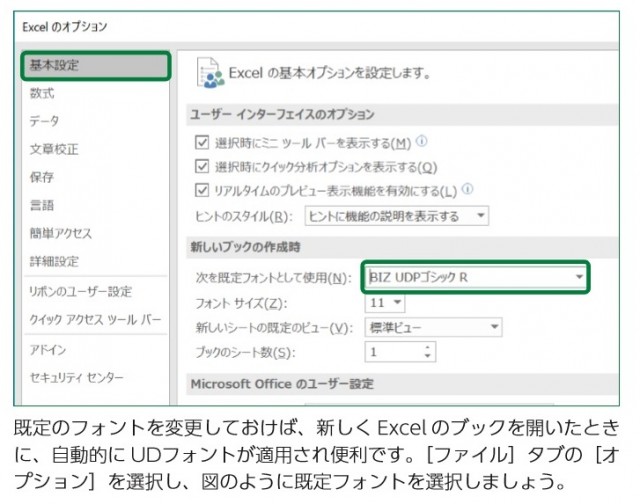Open ヒントのスタイル dropdown
The image size is (640, 504).
[397, 216]
